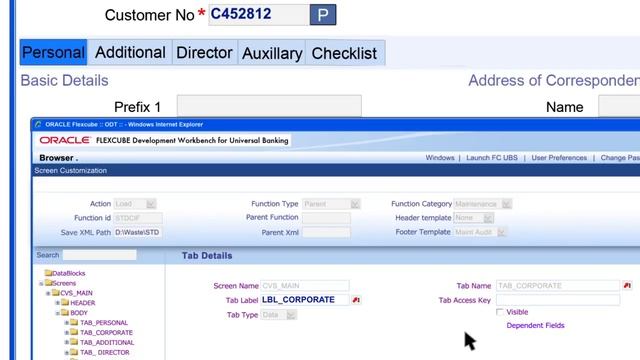Click the Function id field
Image resolution: width=640 pixels, height=360 pixels.
coord(138,218)
